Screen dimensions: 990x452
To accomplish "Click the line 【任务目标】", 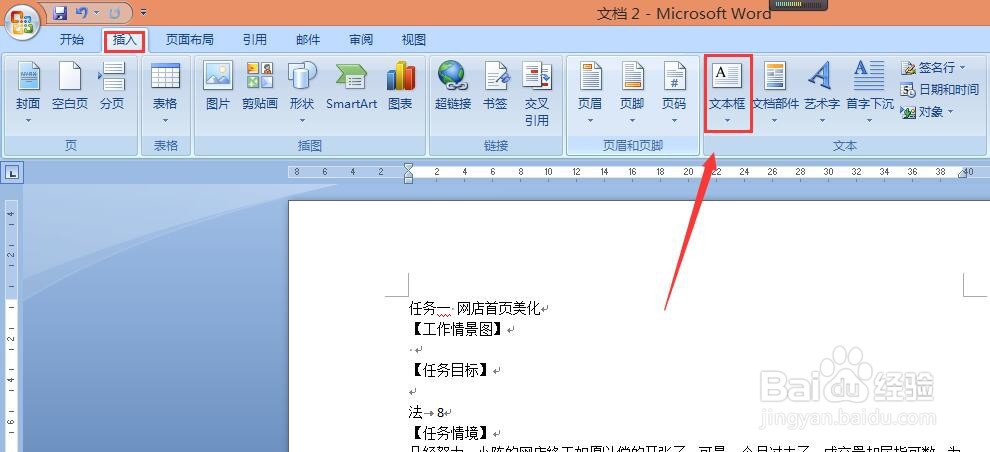I will click(450, 371).
